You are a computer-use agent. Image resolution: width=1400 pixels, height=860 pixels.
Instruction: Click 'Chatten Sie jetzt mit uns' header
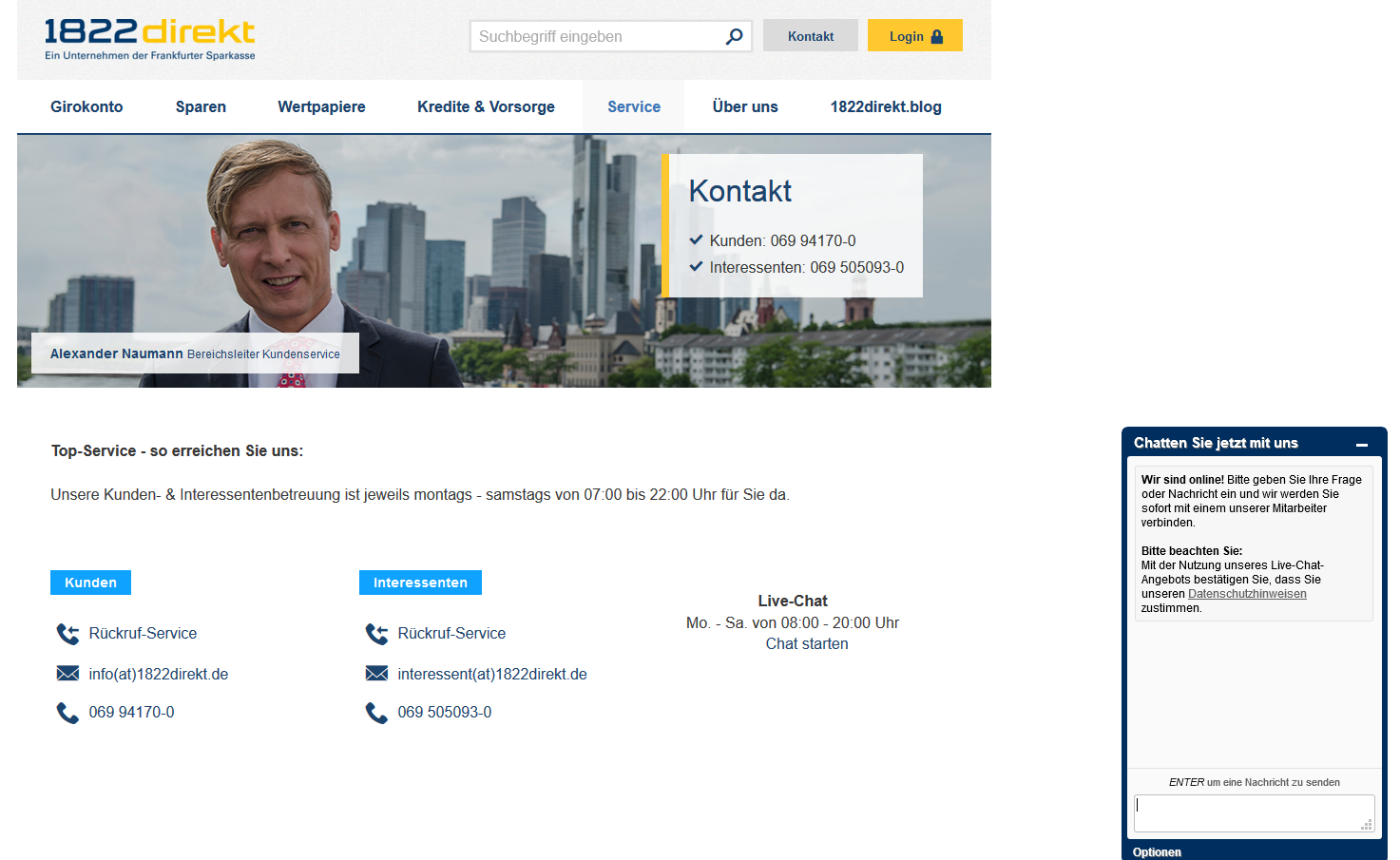[x=1216, y=444]
